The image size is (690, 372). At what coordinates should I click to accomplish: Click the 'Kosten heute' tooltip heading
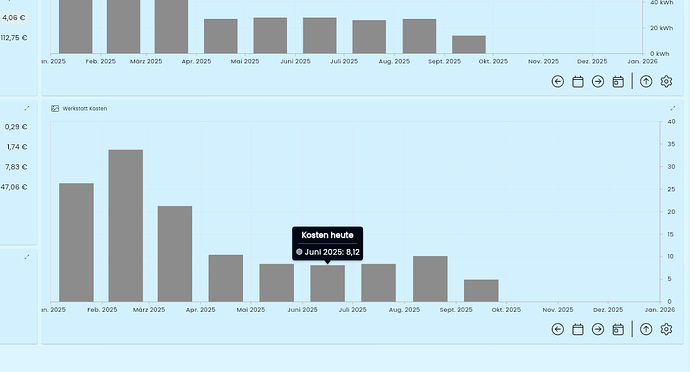(x=327, y=235)
